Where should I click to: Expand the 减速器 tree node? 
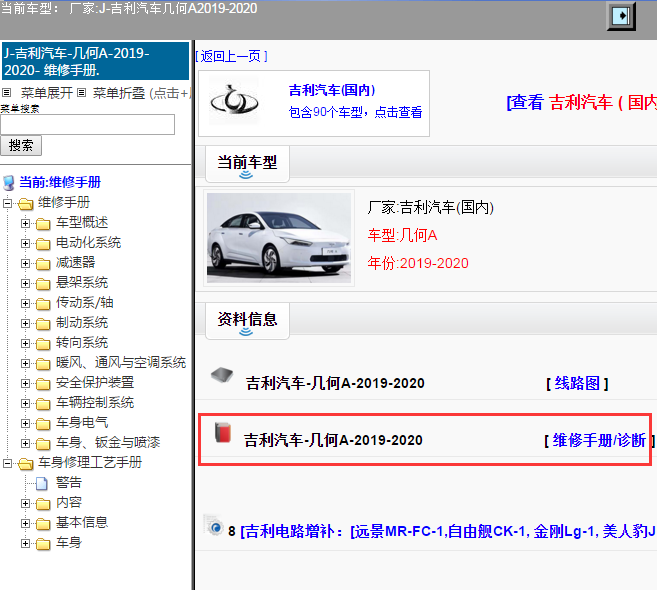pos(25,264)
